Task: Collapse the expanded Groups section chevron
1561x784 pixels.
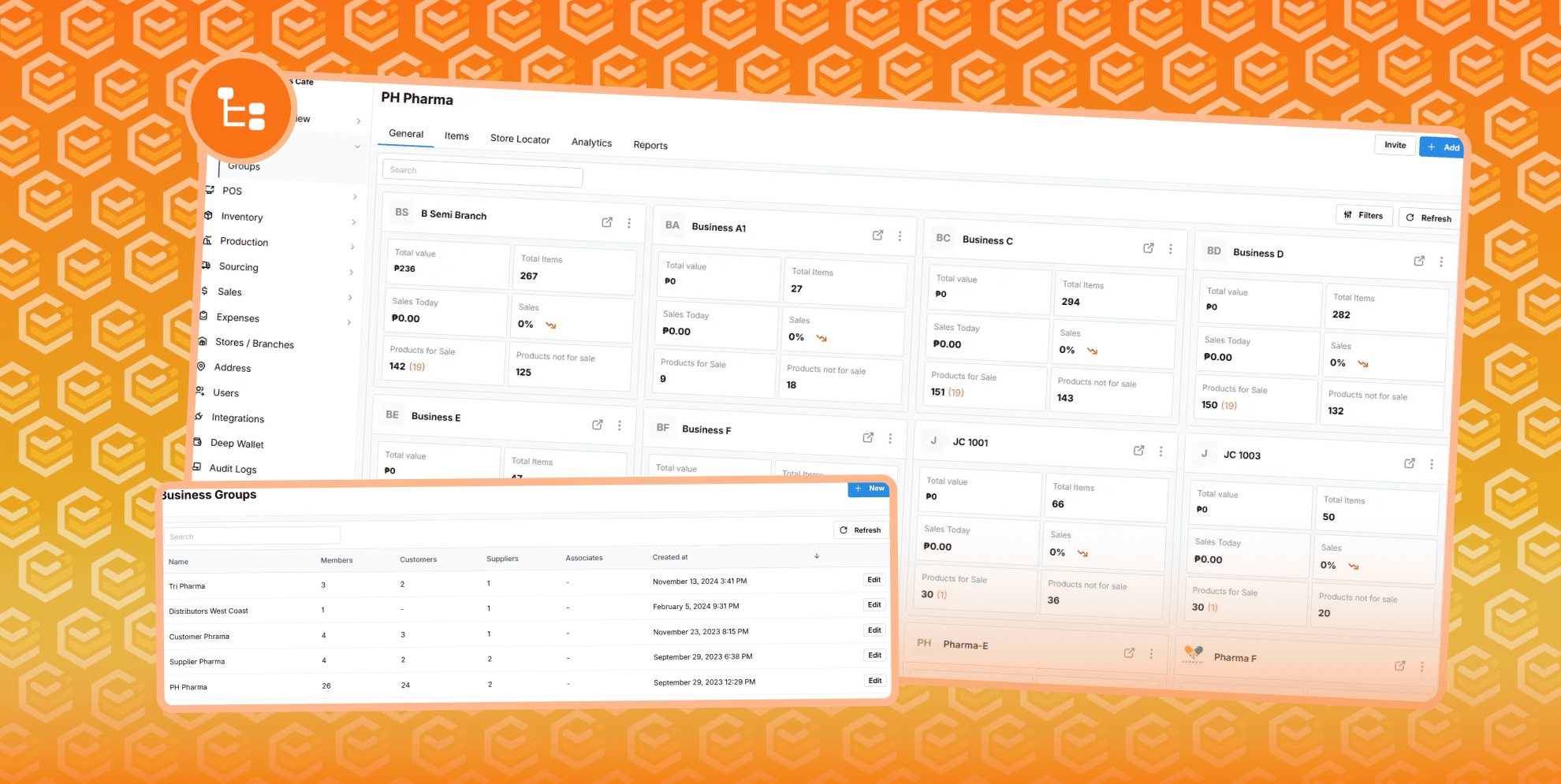Action: pyautogui.click(x=357, y=147)
